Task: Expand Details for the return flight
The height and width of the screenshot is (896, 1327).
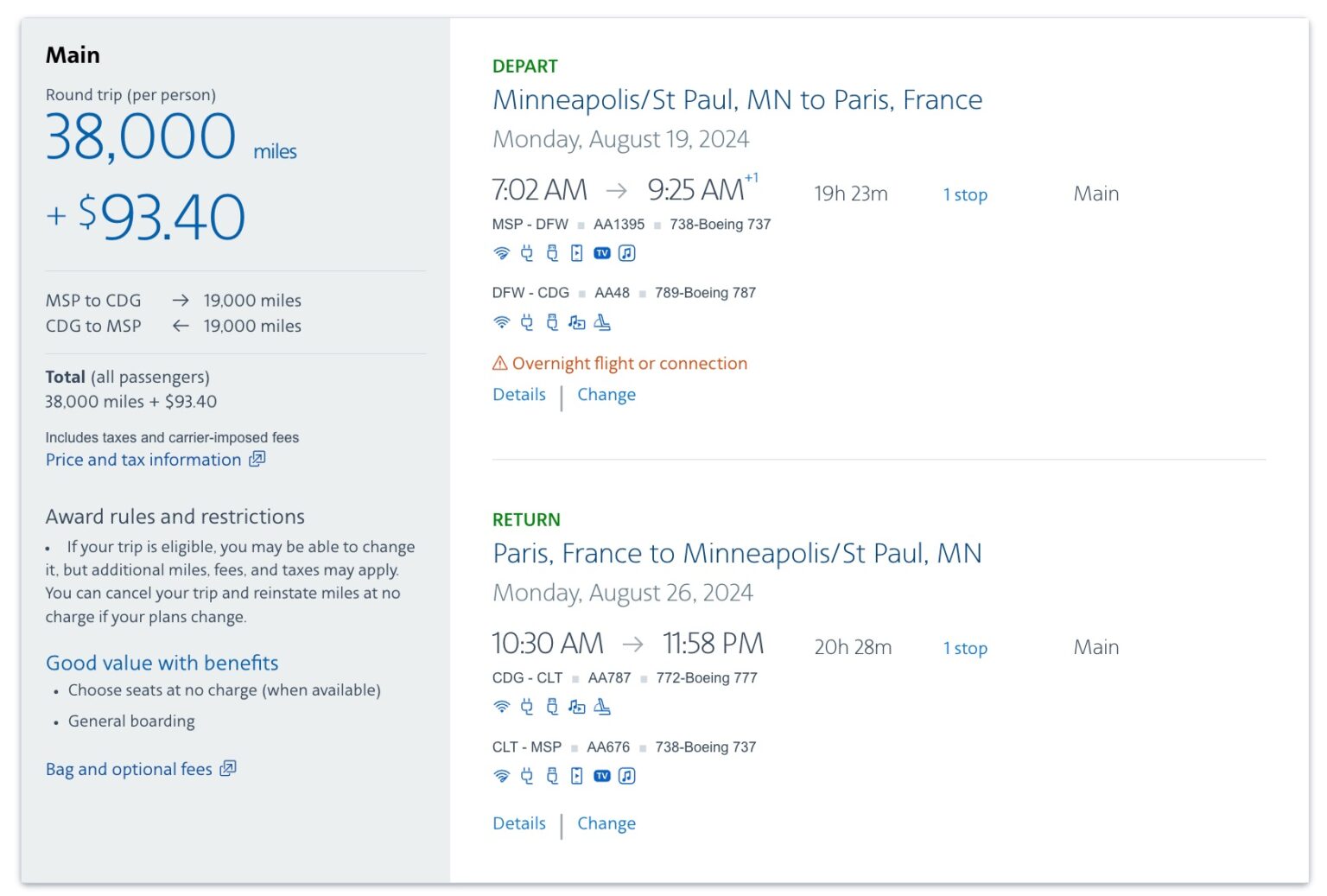Action: coord(518,823)
